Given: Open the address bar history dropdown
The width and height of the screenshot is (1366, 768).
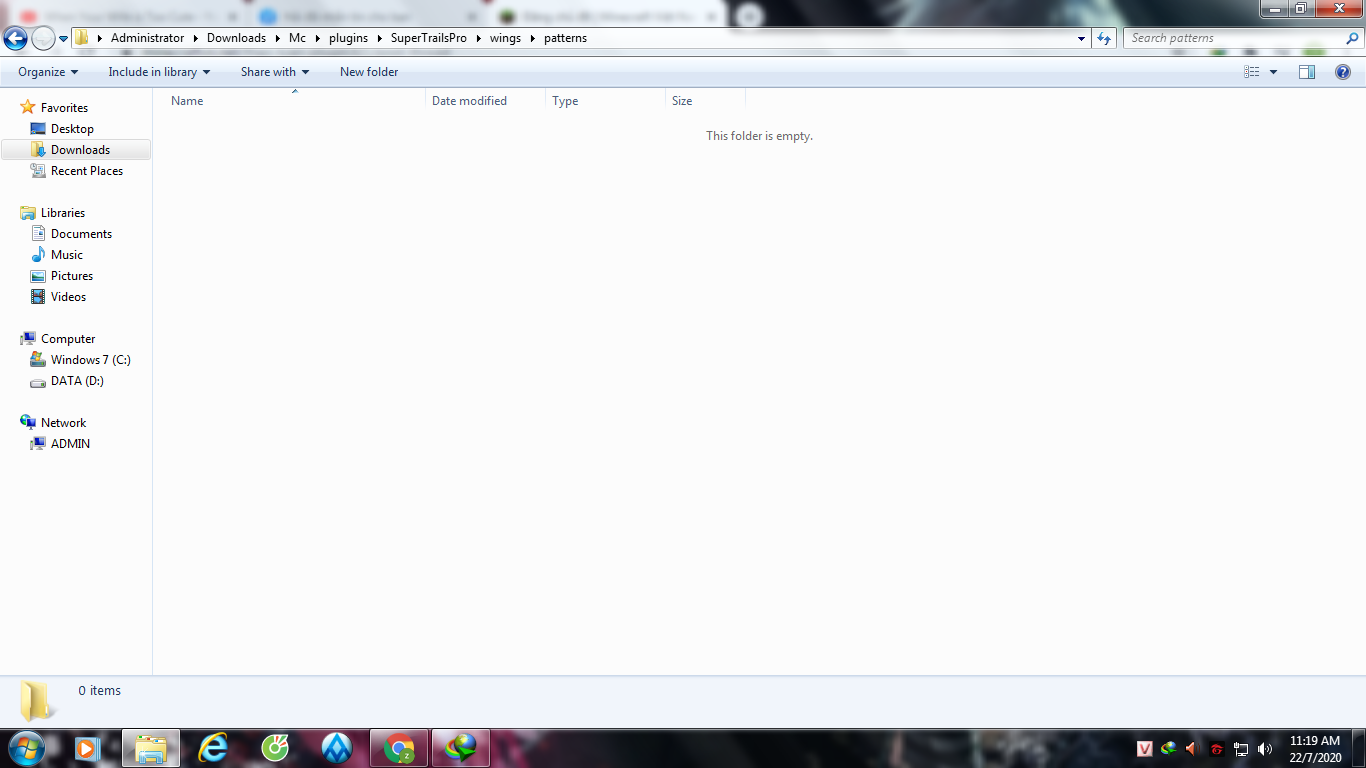Looking at the screenshot, I should (x=1081, y=38).
